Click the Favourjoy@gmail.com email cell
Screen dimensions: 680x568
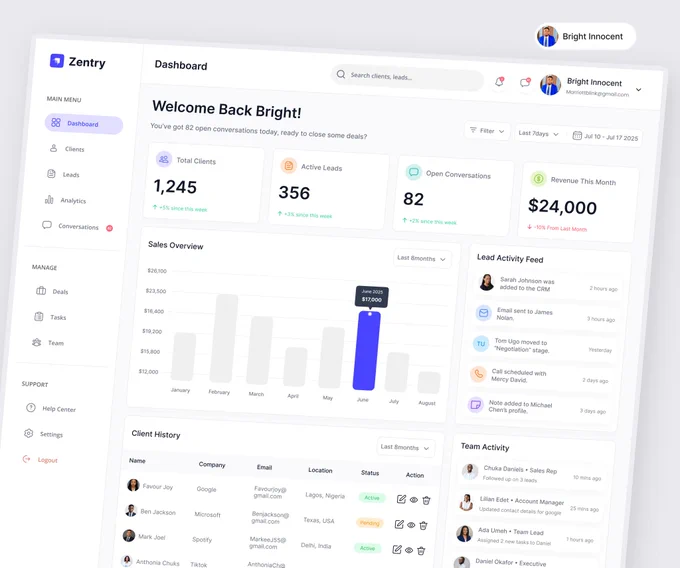click(270, 492)
